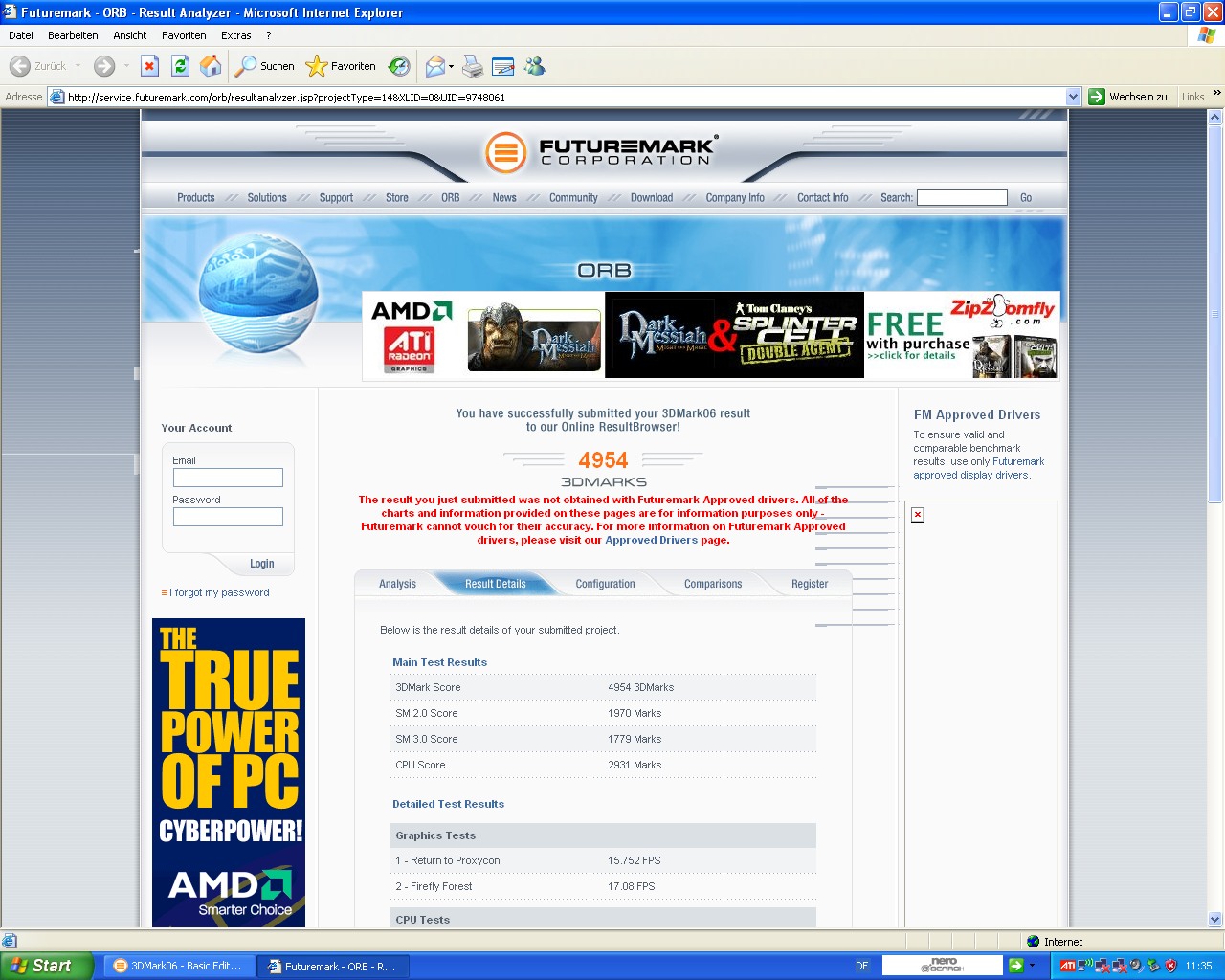The height and width of the screenshot is (980, 1225).
Task: Refresh the page using the green arrows icon
Action: click(180, 66)
